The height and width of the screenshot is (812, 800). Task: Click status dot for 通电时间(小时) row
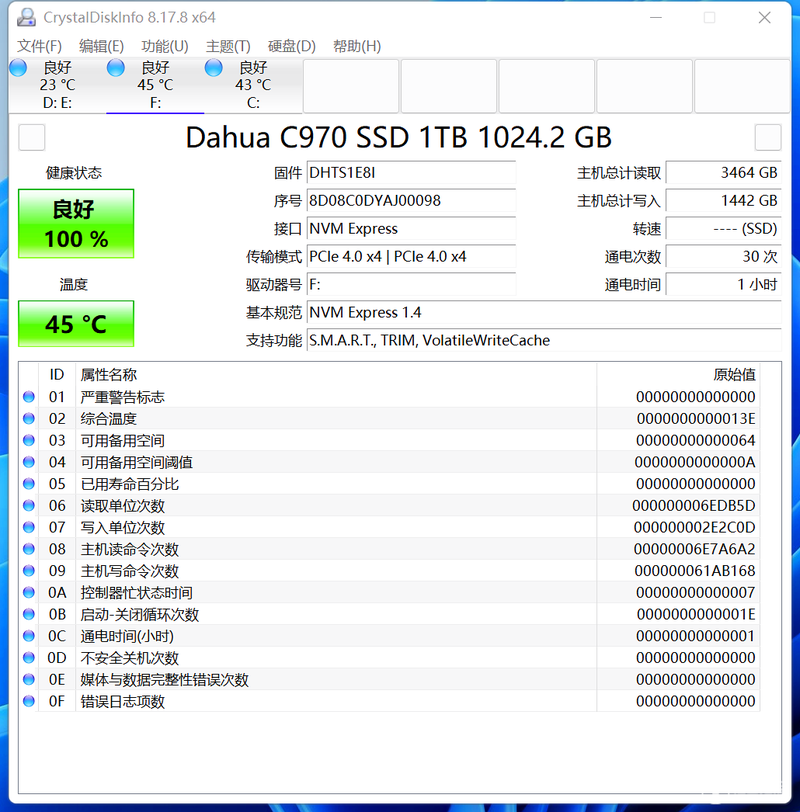[29, 636]
